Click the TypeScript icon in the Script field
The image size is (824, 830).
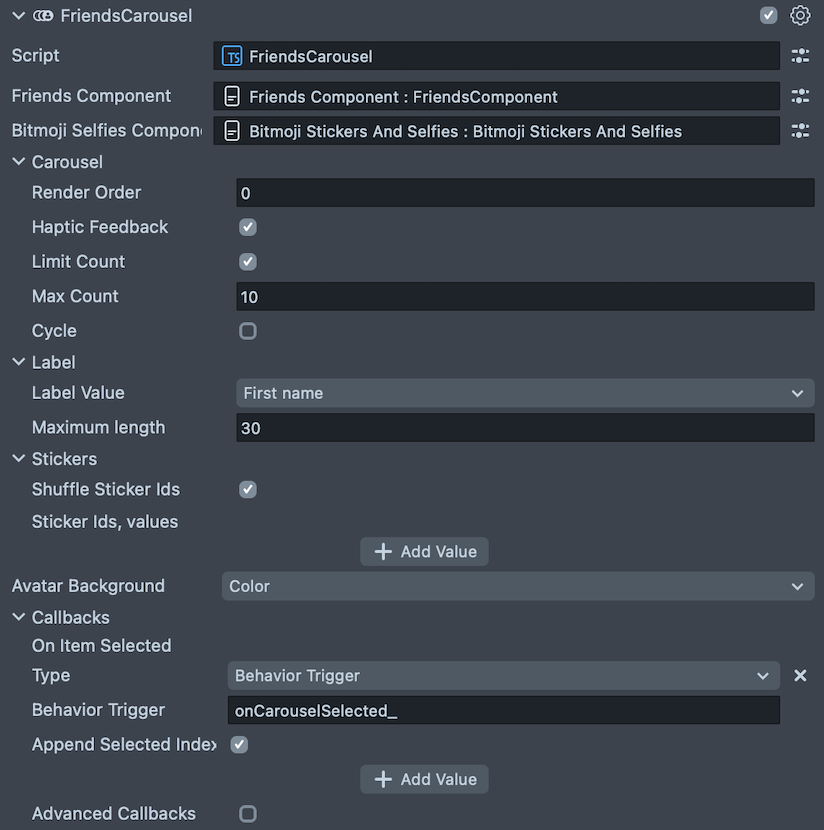tap(232, 56)
